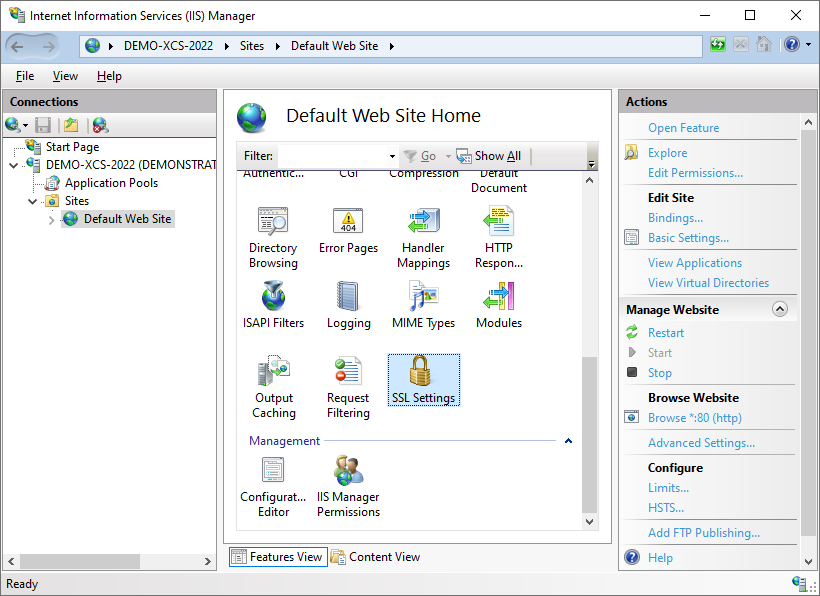Viewport: 820px width, 596px height.
Task: Click the Create New Connection toolbar icon
Action: pyautogui.click(x=13, y=125)
